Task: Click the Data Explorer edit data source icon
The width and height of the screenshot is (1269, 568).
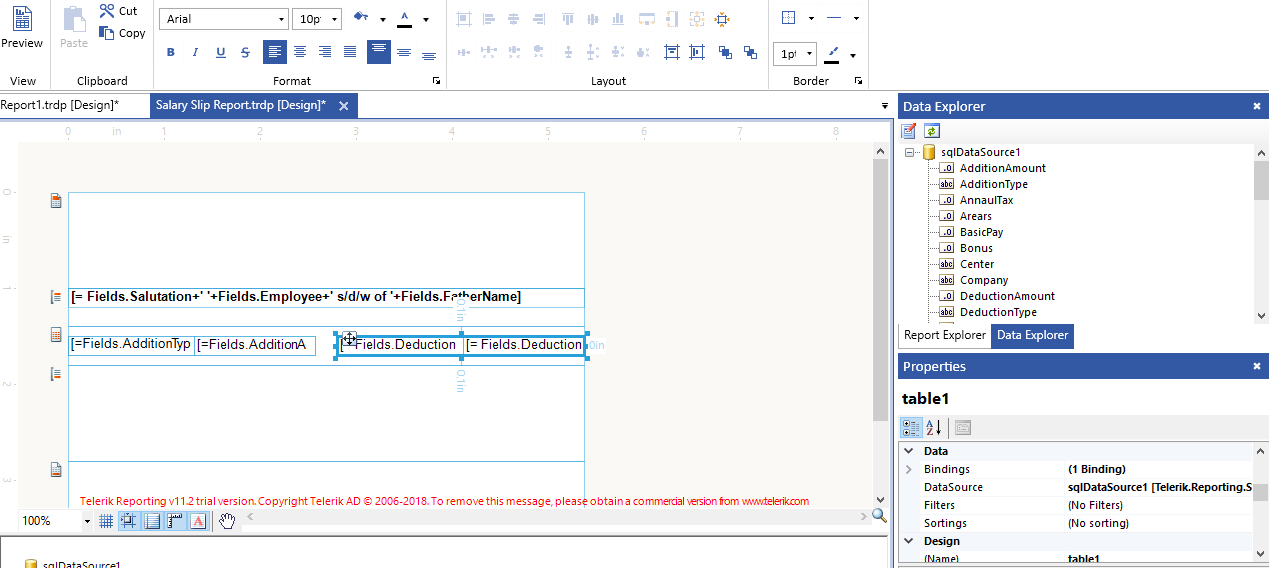Action: (x=909, y=130)
